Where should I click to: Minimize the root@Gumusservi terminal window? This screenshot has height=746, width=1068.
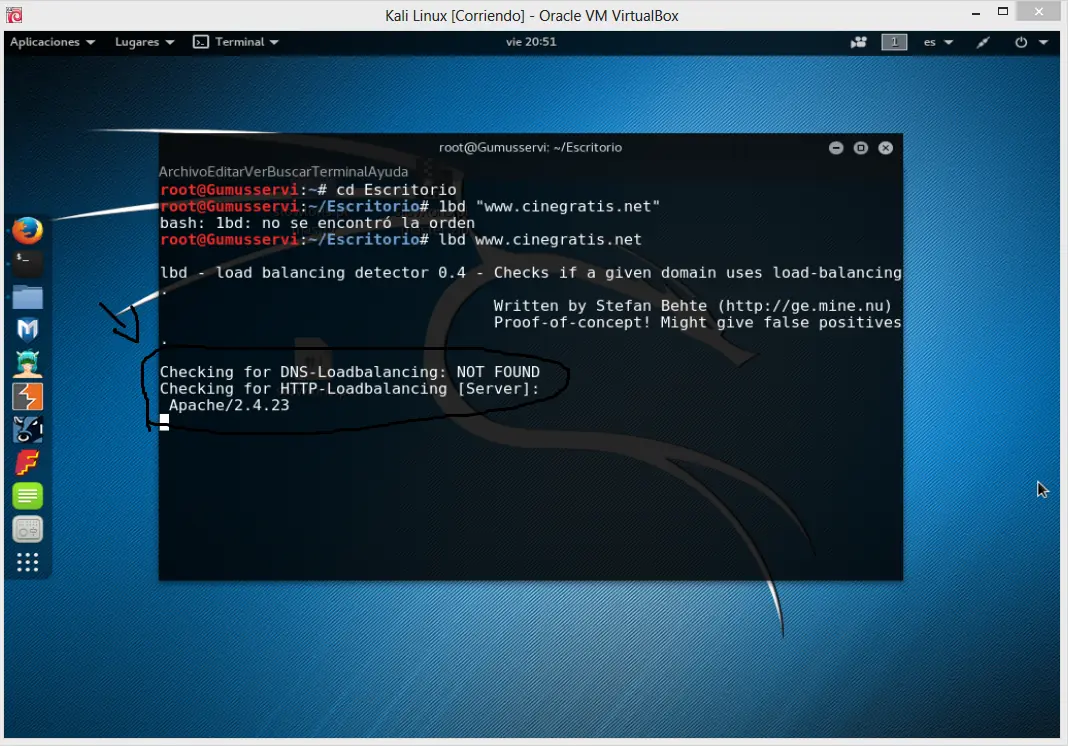pyautogui.click(x=836, y=148)
